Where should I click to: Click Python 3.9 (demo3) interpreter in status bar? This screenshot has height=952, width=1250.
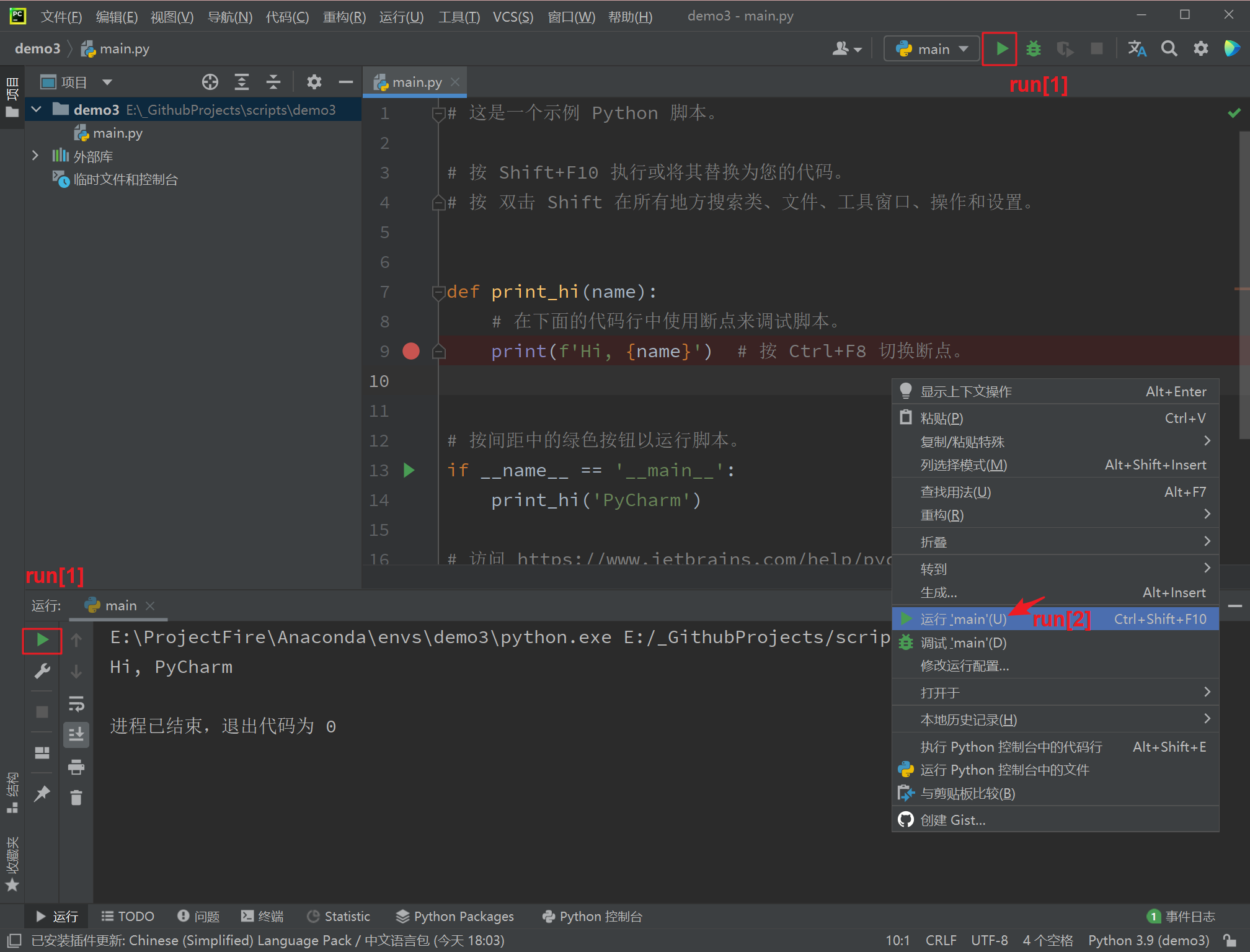coord(1148,940)
